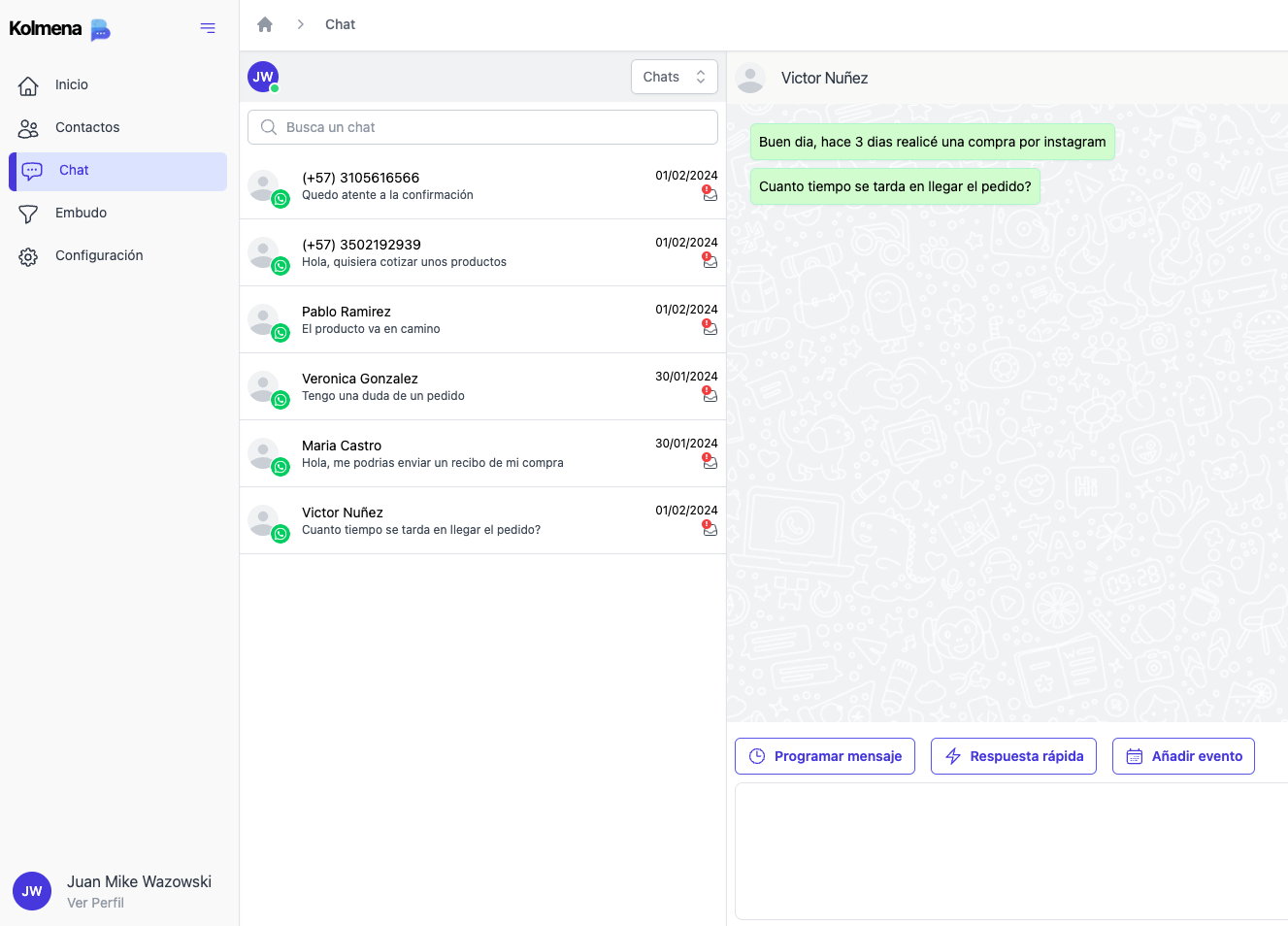Click the home icon in the breadcrumb bar
This screenshot has width=1288, height=926.
point(264,24)
